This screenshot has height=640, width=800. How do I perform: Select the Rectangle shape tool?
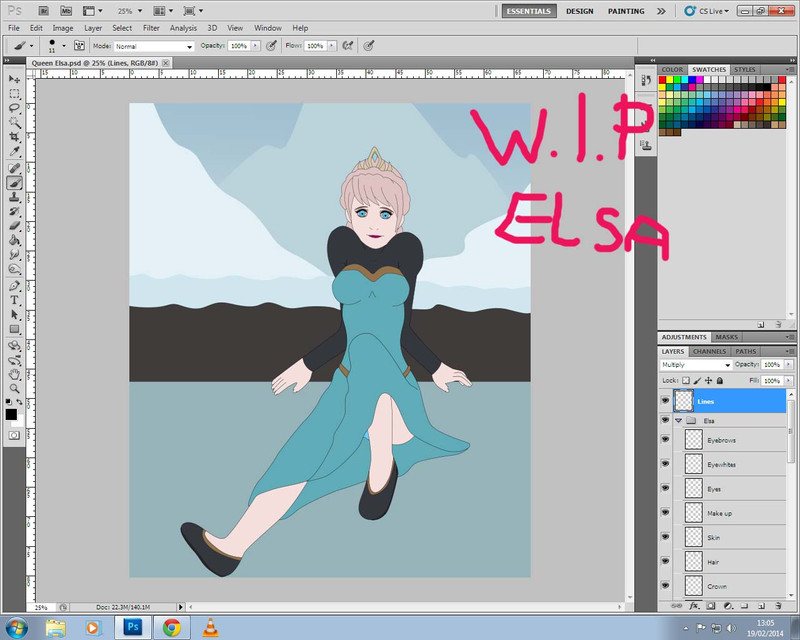click(x=14, y=329)
